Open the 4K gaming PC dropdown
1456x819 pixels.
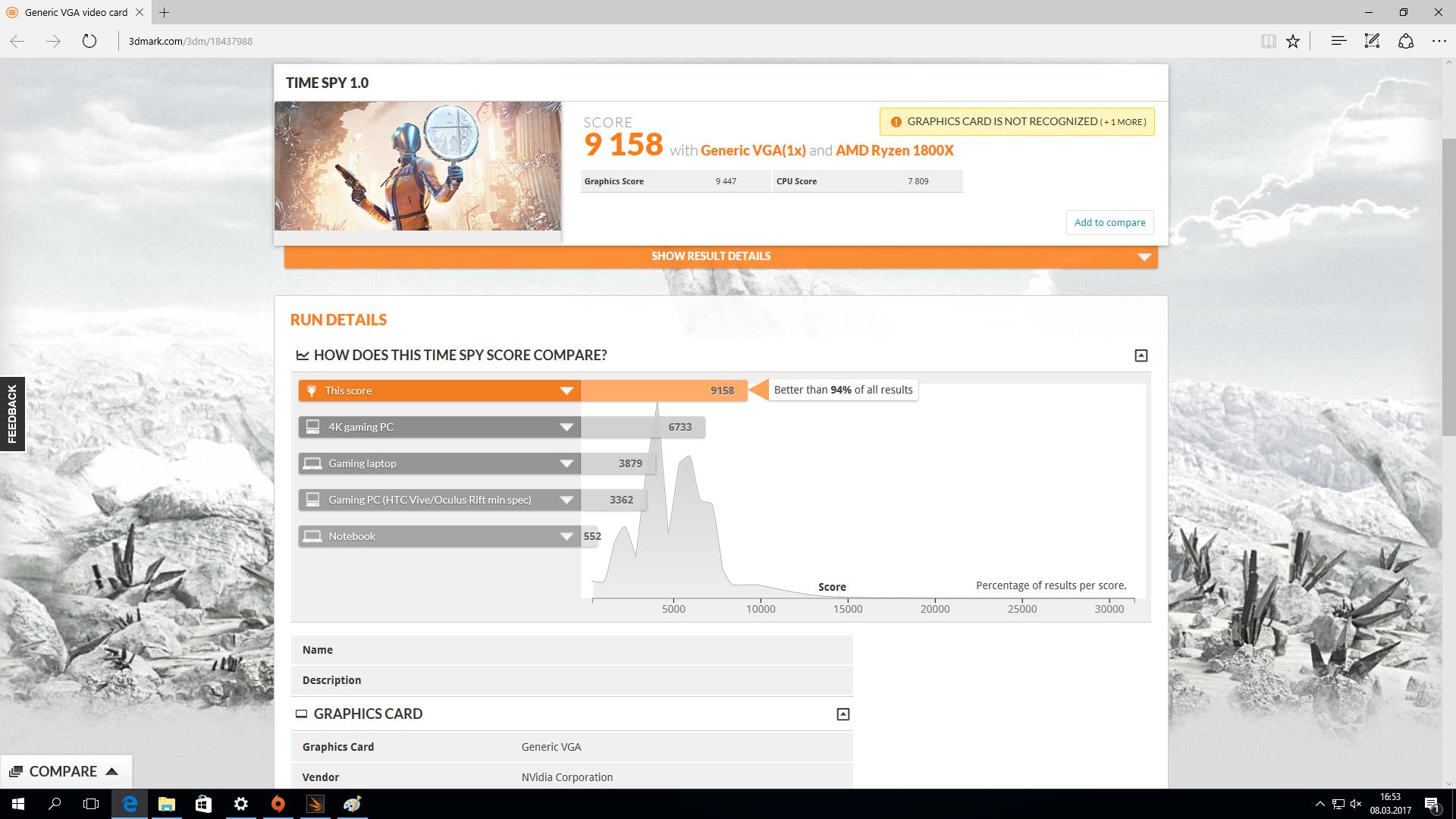pos(566,427)
